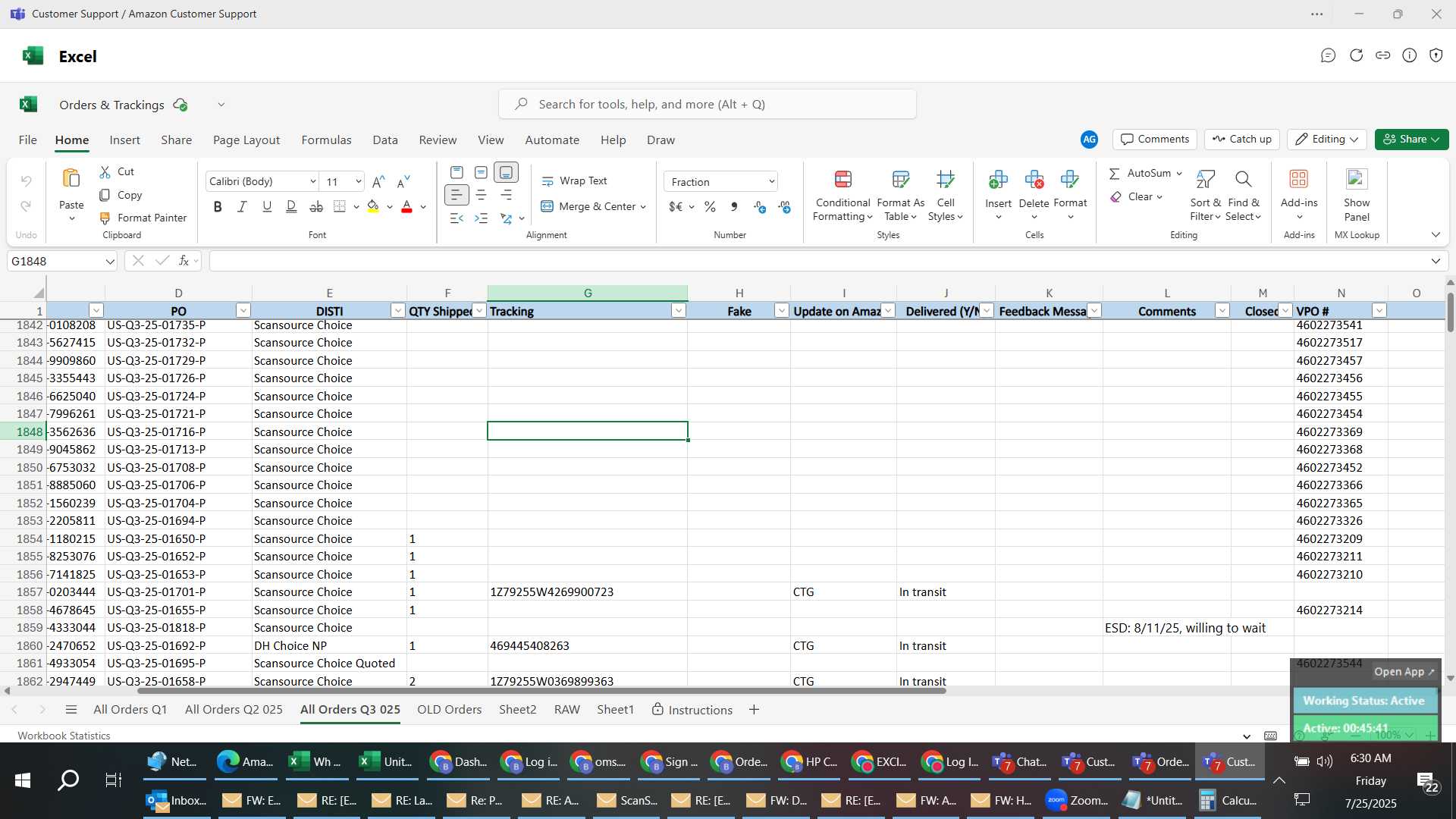Open the Formulas tab
The width and height of the screenshot is (1456, 819).
tap(326, 140)
